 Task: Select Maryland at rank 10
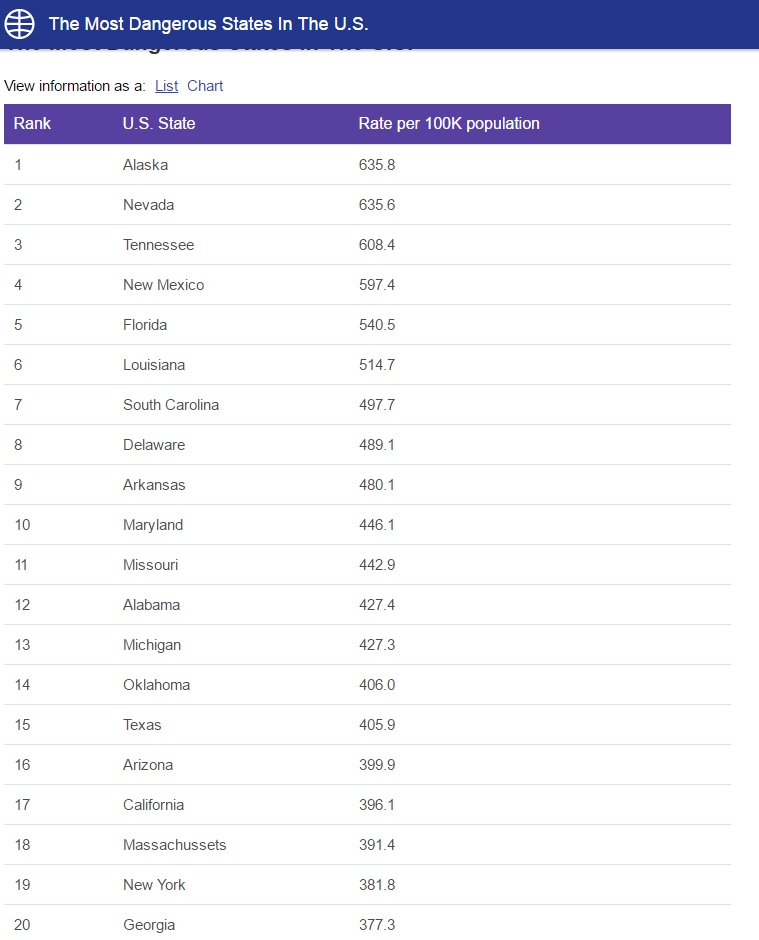(153, 525)
